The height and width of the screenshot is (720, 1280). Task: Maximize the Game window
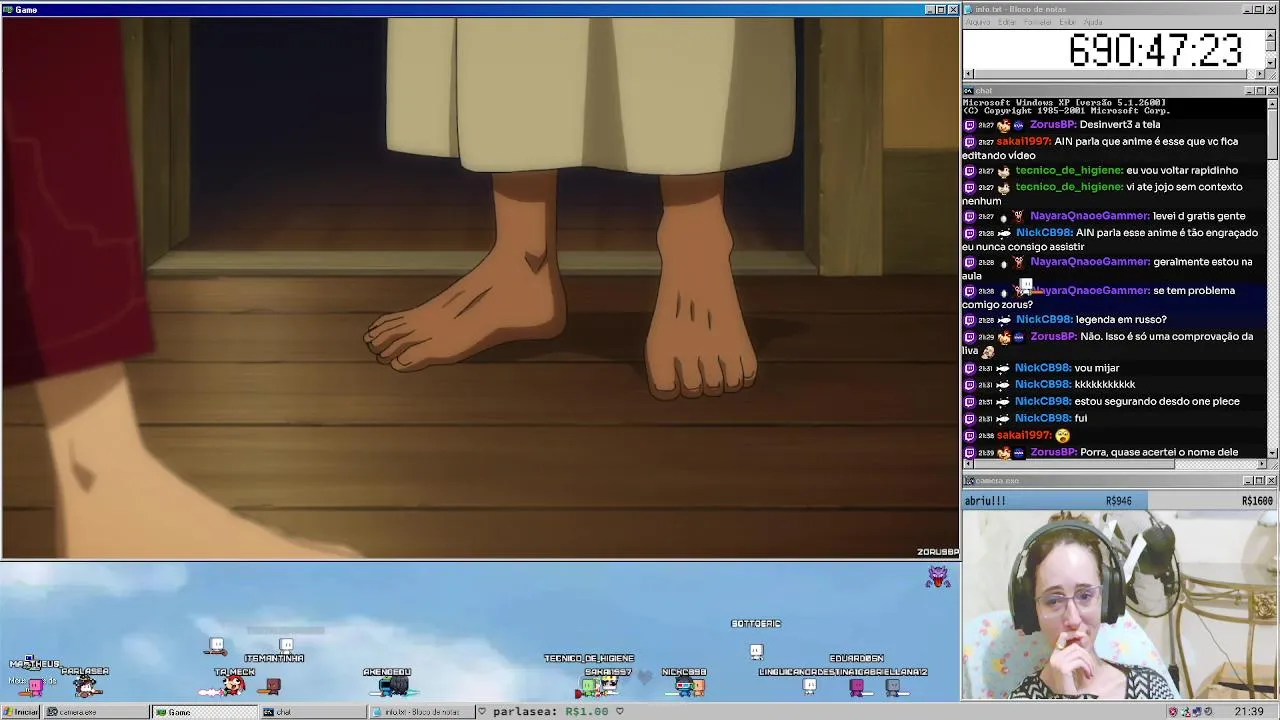pos(941,9)
